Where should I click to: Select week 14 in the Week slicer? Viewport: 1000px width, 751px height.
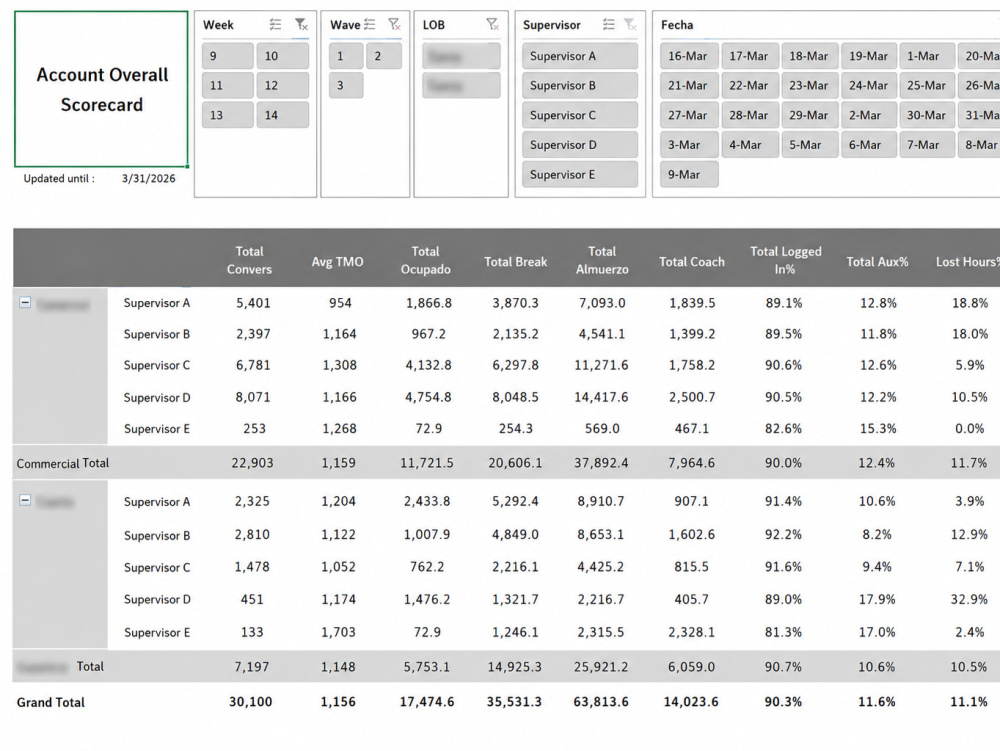coord(283,115)
